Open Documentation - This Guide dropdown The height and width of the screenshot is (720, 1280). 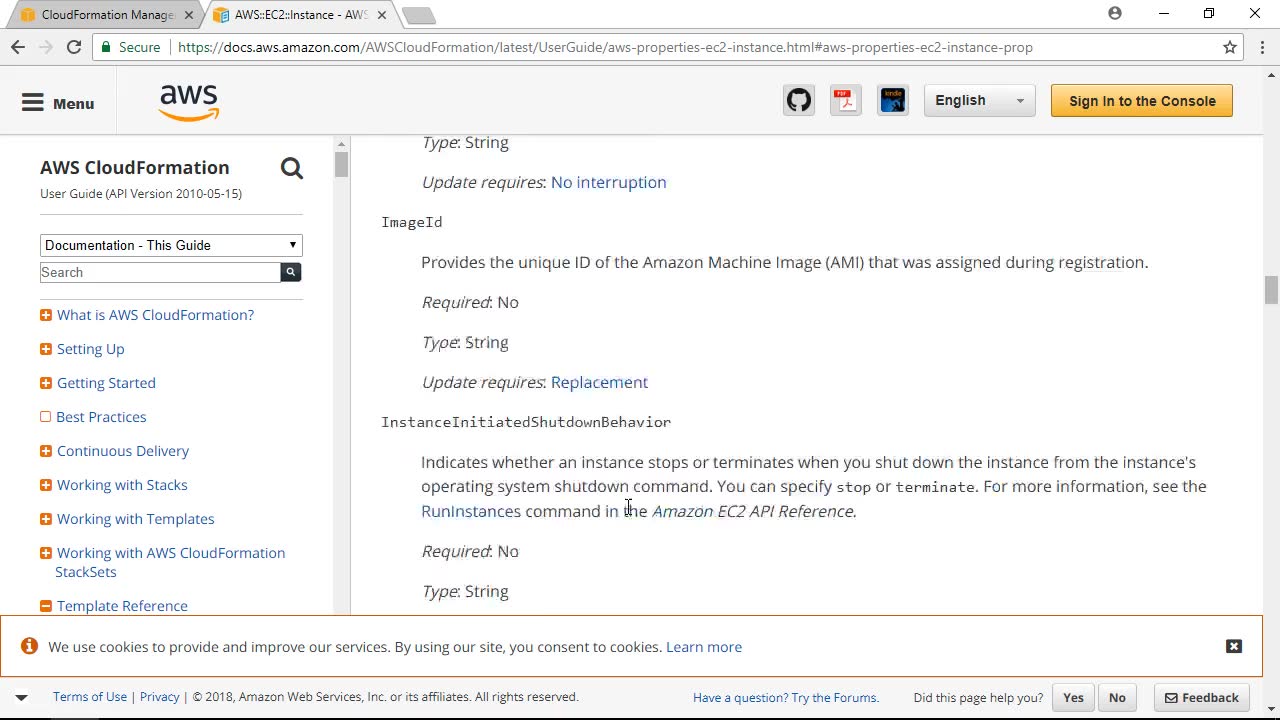[x=171, y=245]
